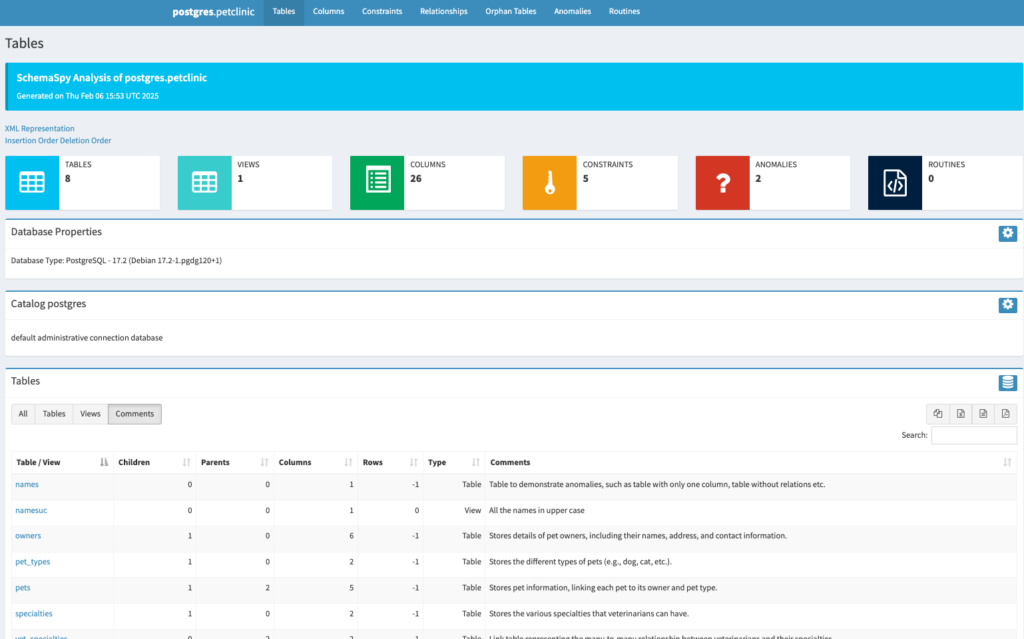
Task: Filter list to Views only
Action: pos(90,414)
